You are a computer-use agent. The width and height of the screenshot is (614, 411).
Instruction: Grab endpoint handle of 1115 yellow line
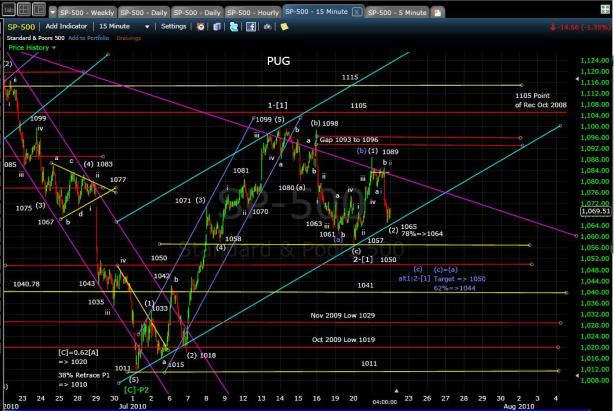(522, 85)
